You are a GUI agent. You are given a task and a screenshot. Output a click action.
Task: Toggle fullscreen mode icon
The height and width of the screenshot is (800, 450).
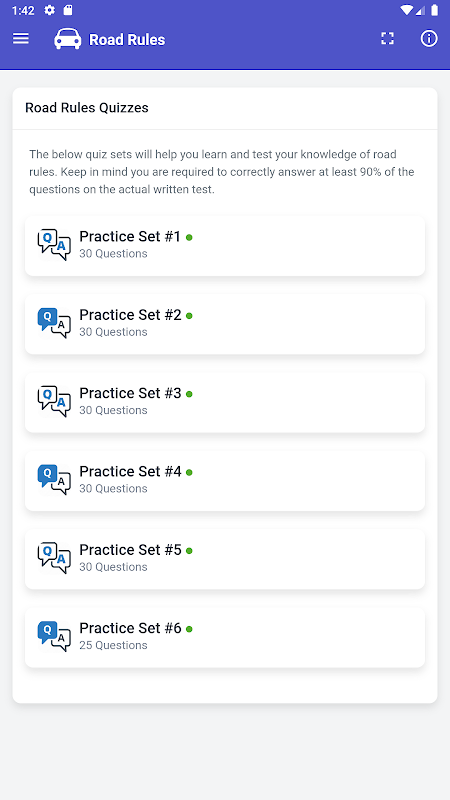point(387,39)
